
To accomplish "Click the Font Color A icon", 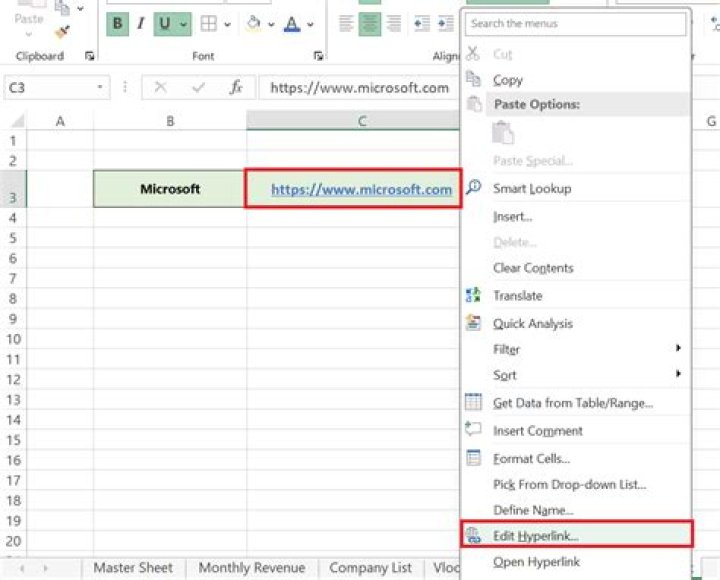I will (x=292, y=23).
